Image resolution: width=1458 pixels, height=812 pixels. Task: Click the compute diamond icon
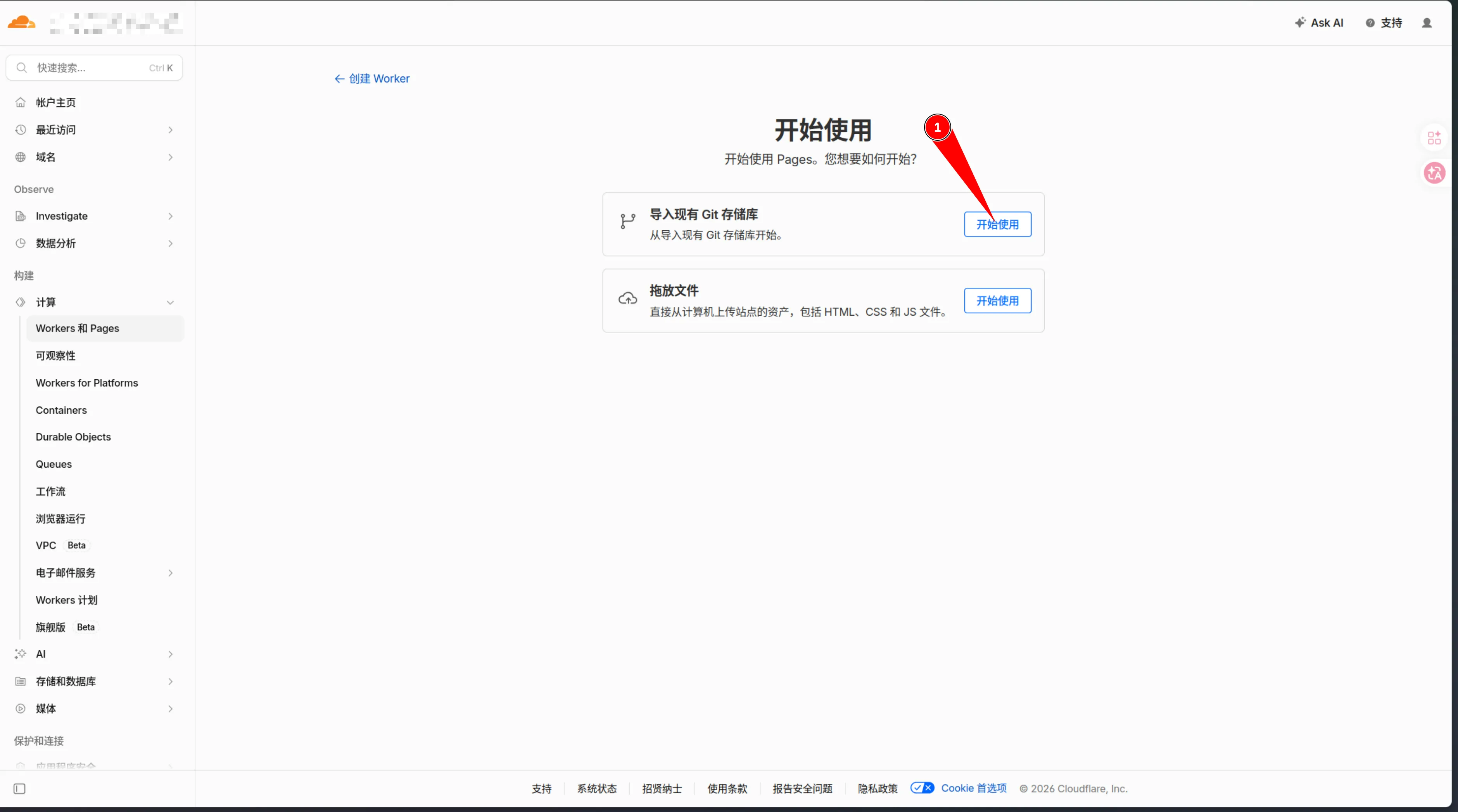21,302
